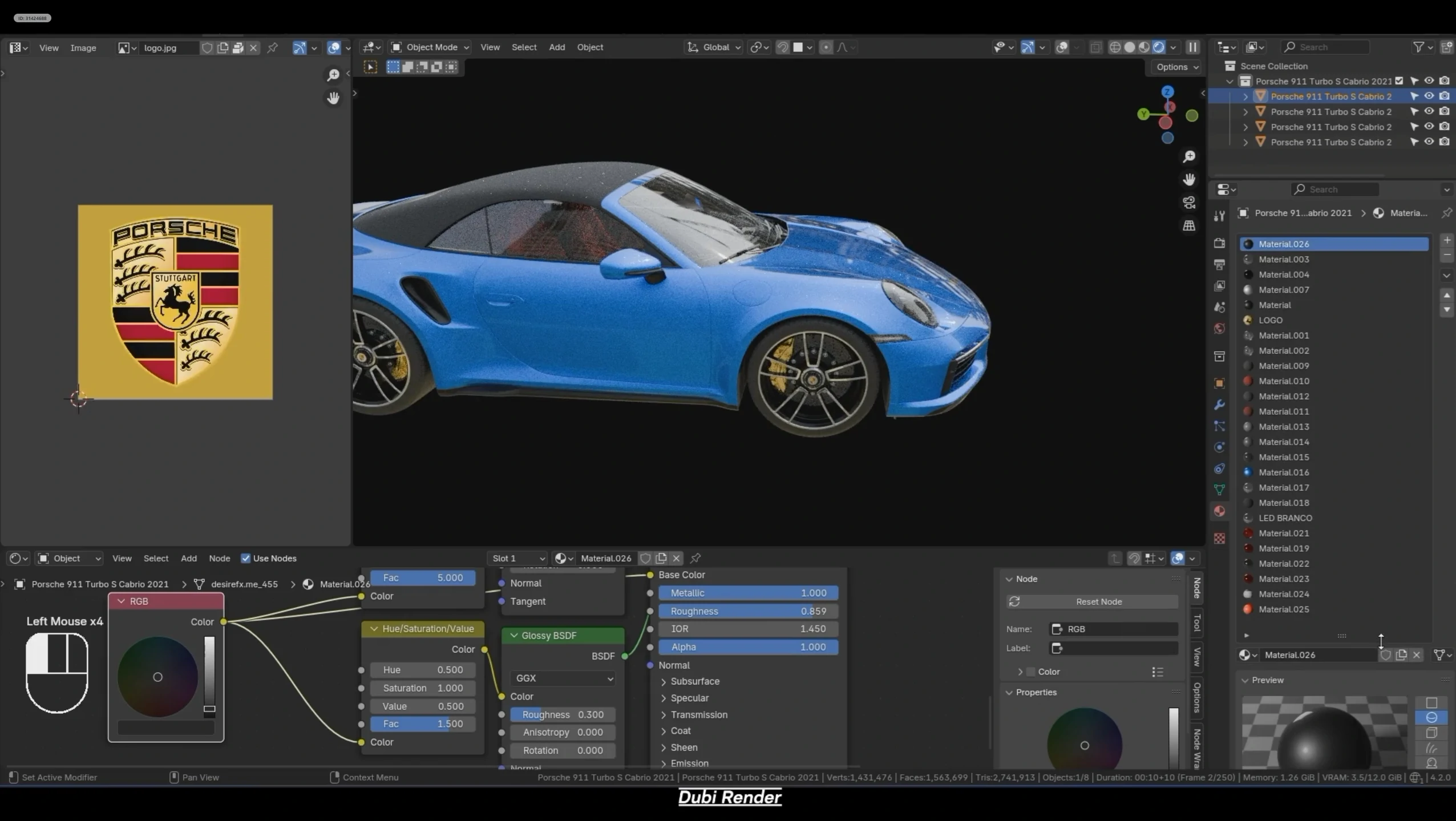1456x821 pixels.
Task: Click the outliner Search field
Action: tap(1325, 47)
